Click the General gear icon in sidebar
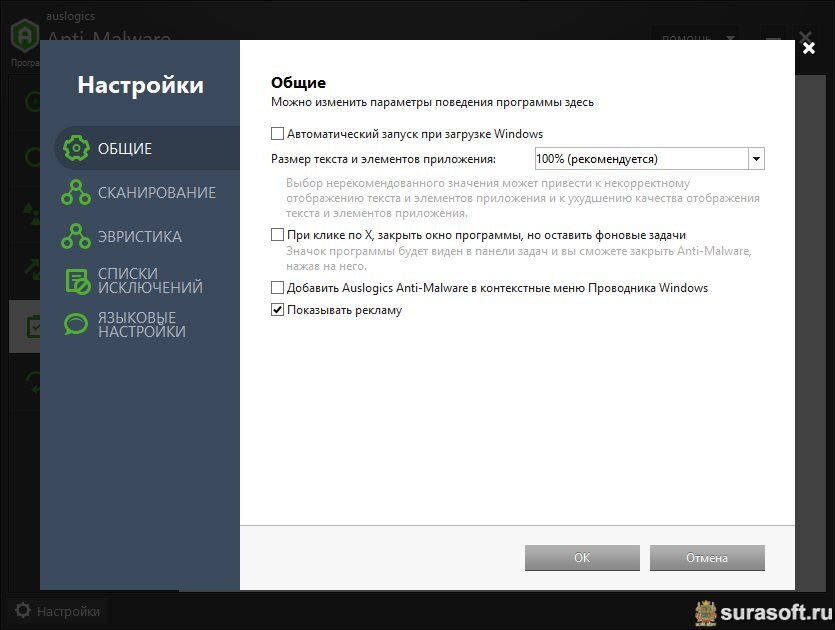This screenshot has width=835, height=630. tap(77, 148)
